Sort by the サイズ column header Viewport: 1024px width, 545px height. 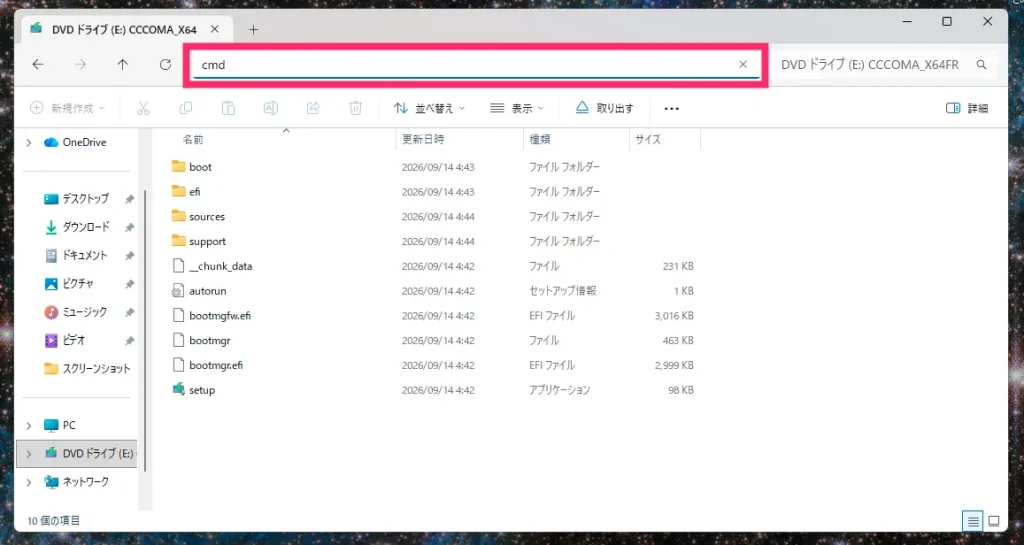click(648, 140)
